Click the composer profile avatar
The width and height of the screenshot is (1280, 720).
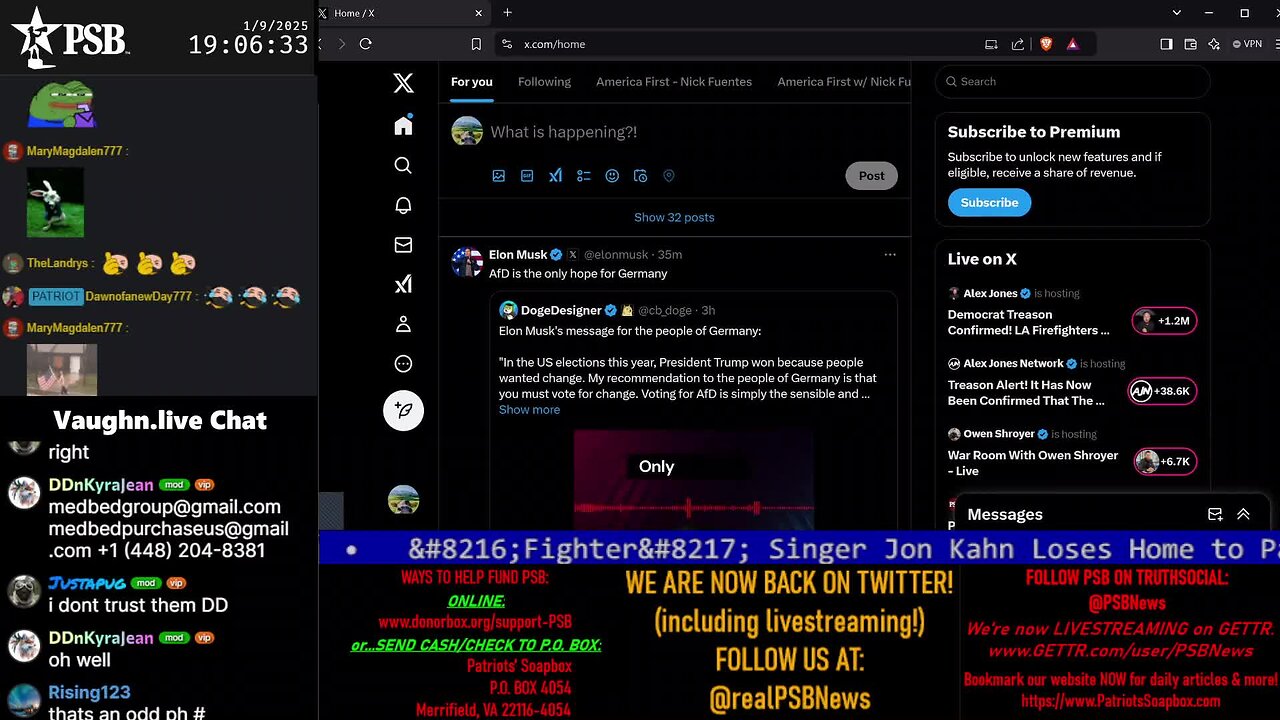(x=467, y=131)
